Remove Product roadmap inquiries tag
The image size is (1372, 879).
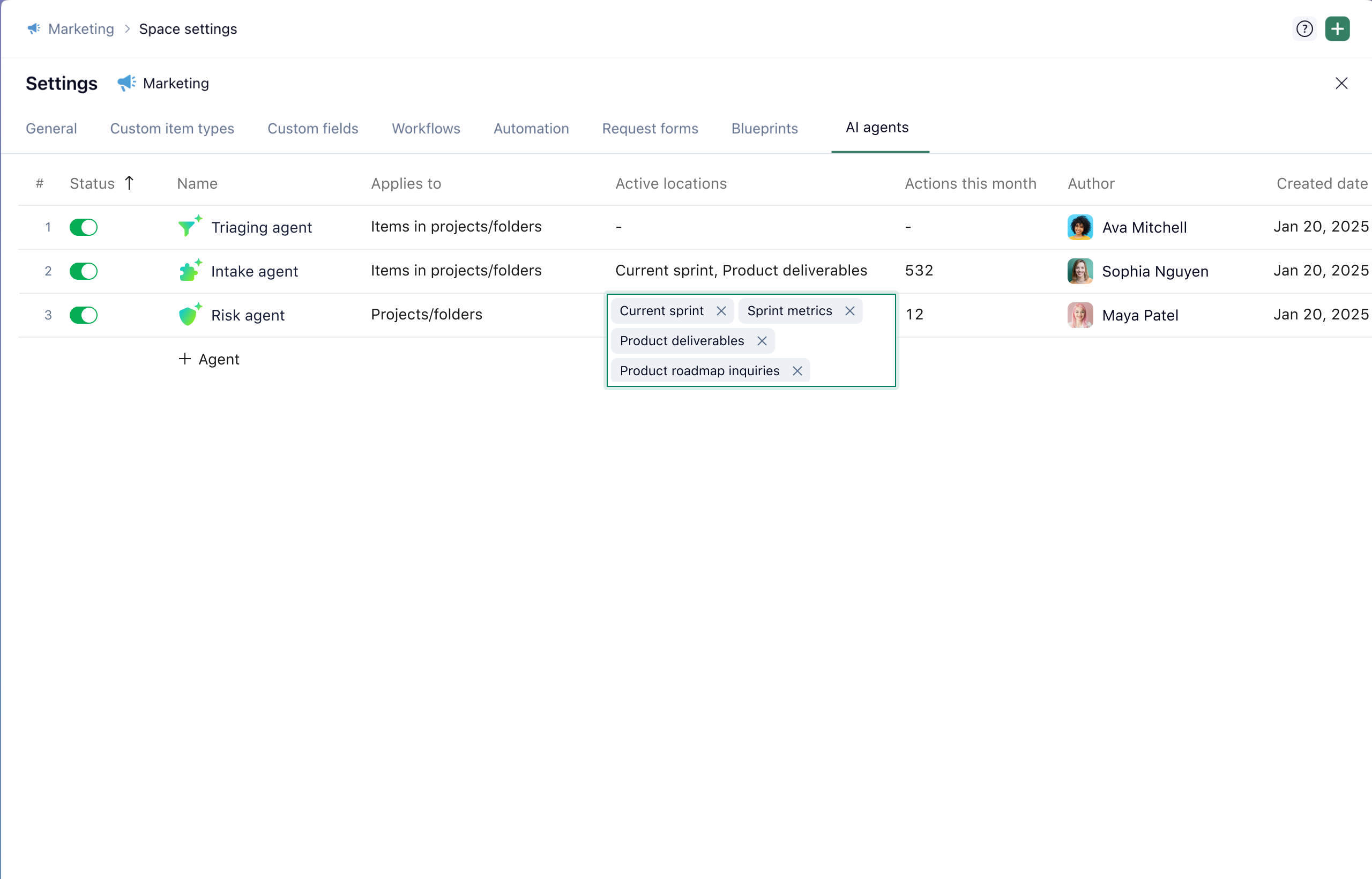(x=797, y=371)
